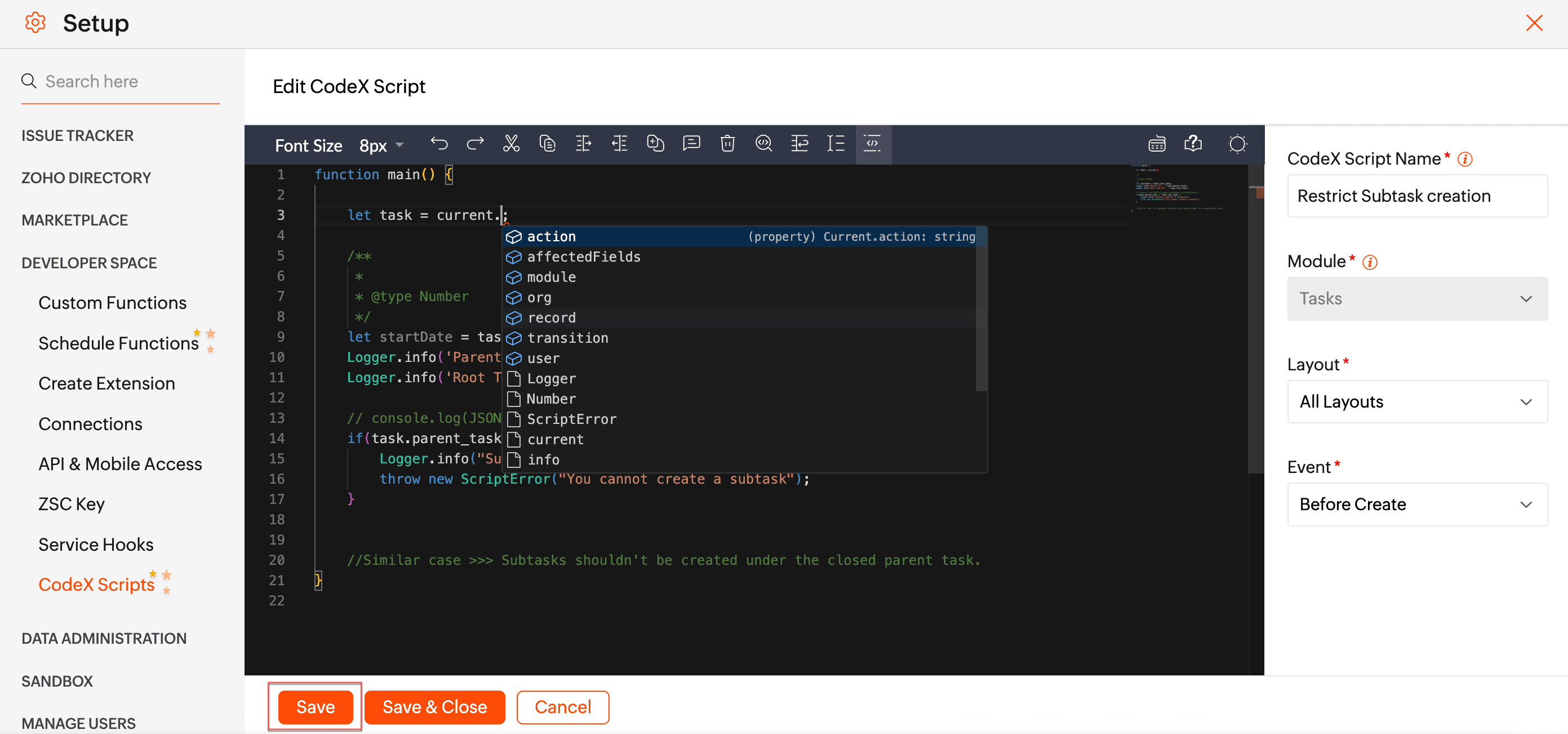The width and height of the screenshot is (1568, 734).
Task: Open Custom Functions in sidebar
Action: point(112,303)
